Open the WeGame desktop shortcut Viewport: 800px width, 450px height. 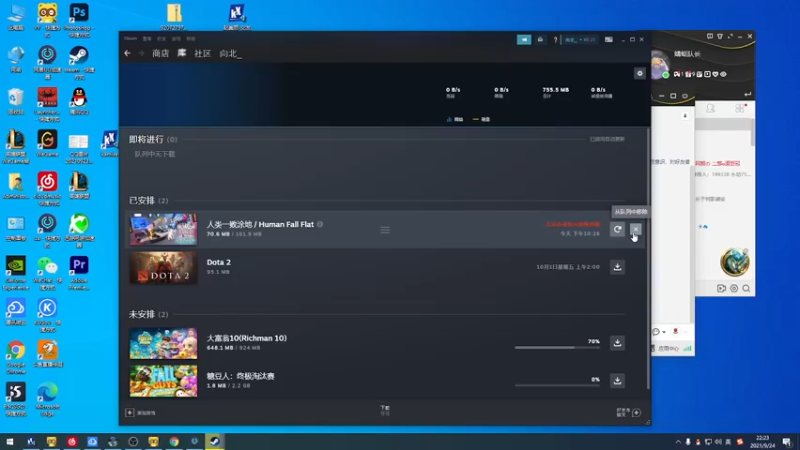click(x=47, y=143)
